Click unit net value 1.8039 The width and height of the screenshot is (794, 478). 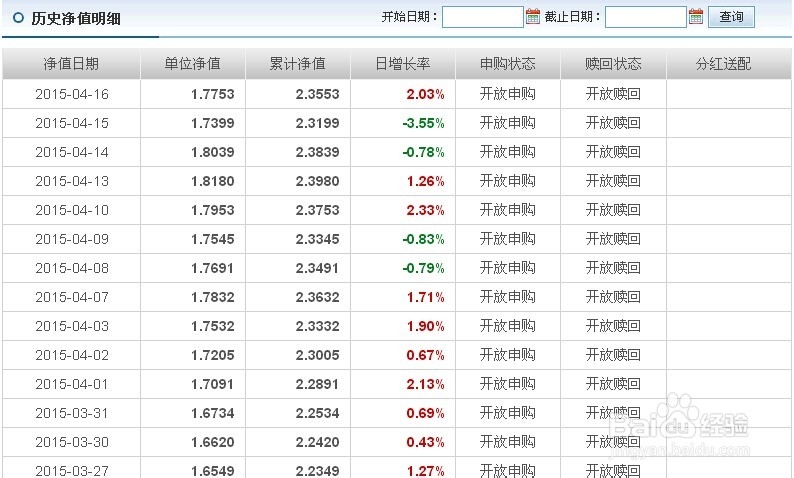tap(213, 152)
